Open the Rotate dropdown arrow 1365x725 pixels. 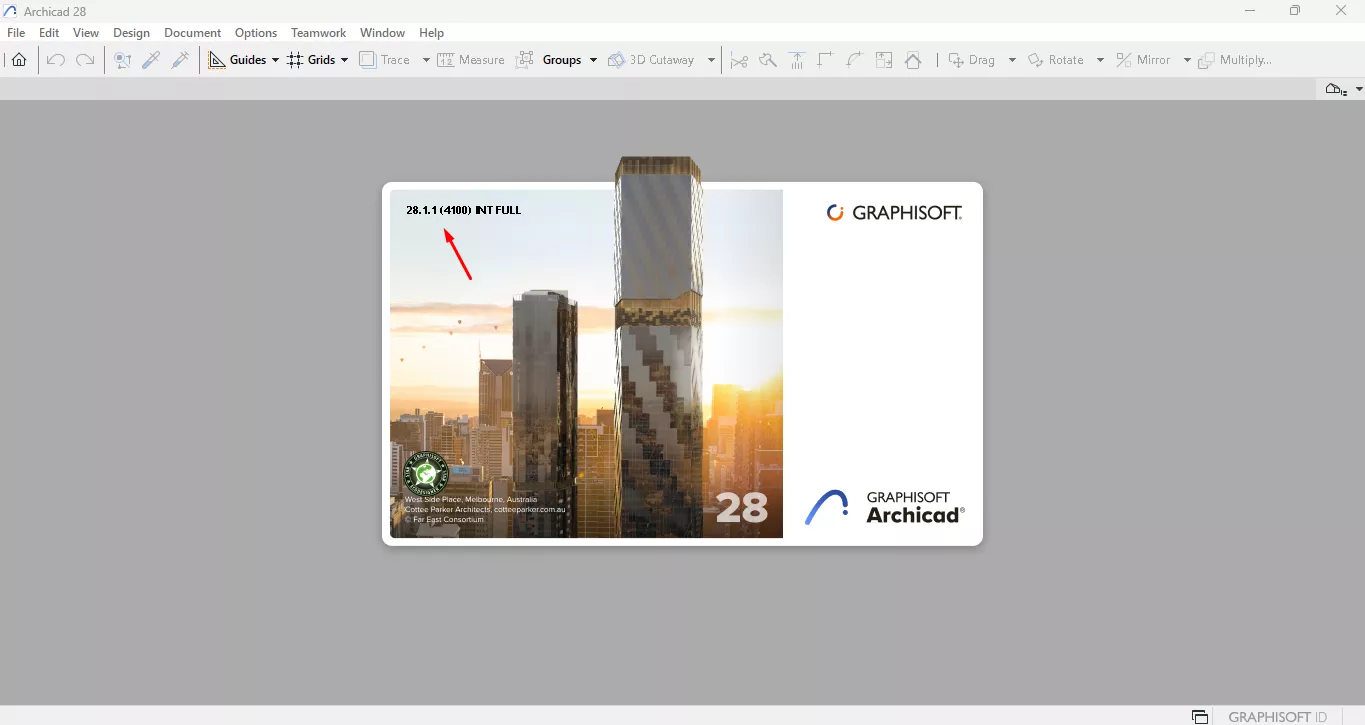(x=1100, y=60)
